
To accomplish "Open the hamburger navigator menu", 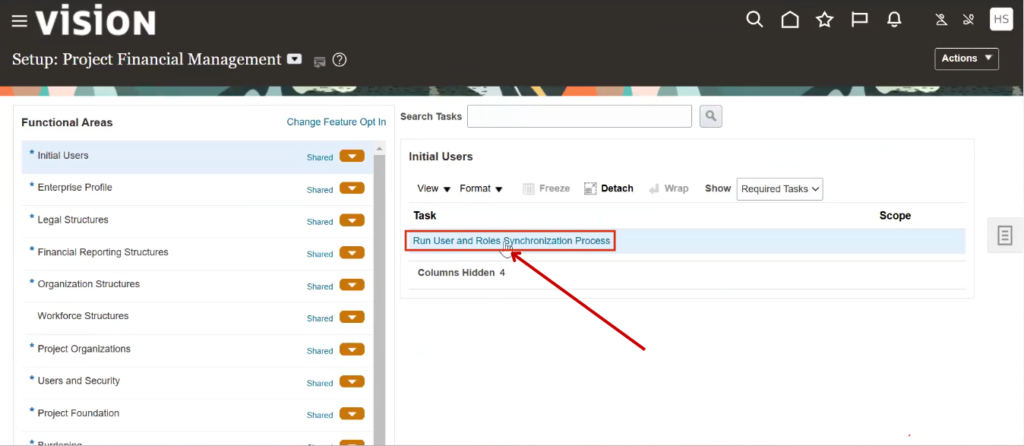I will [19, 21].
